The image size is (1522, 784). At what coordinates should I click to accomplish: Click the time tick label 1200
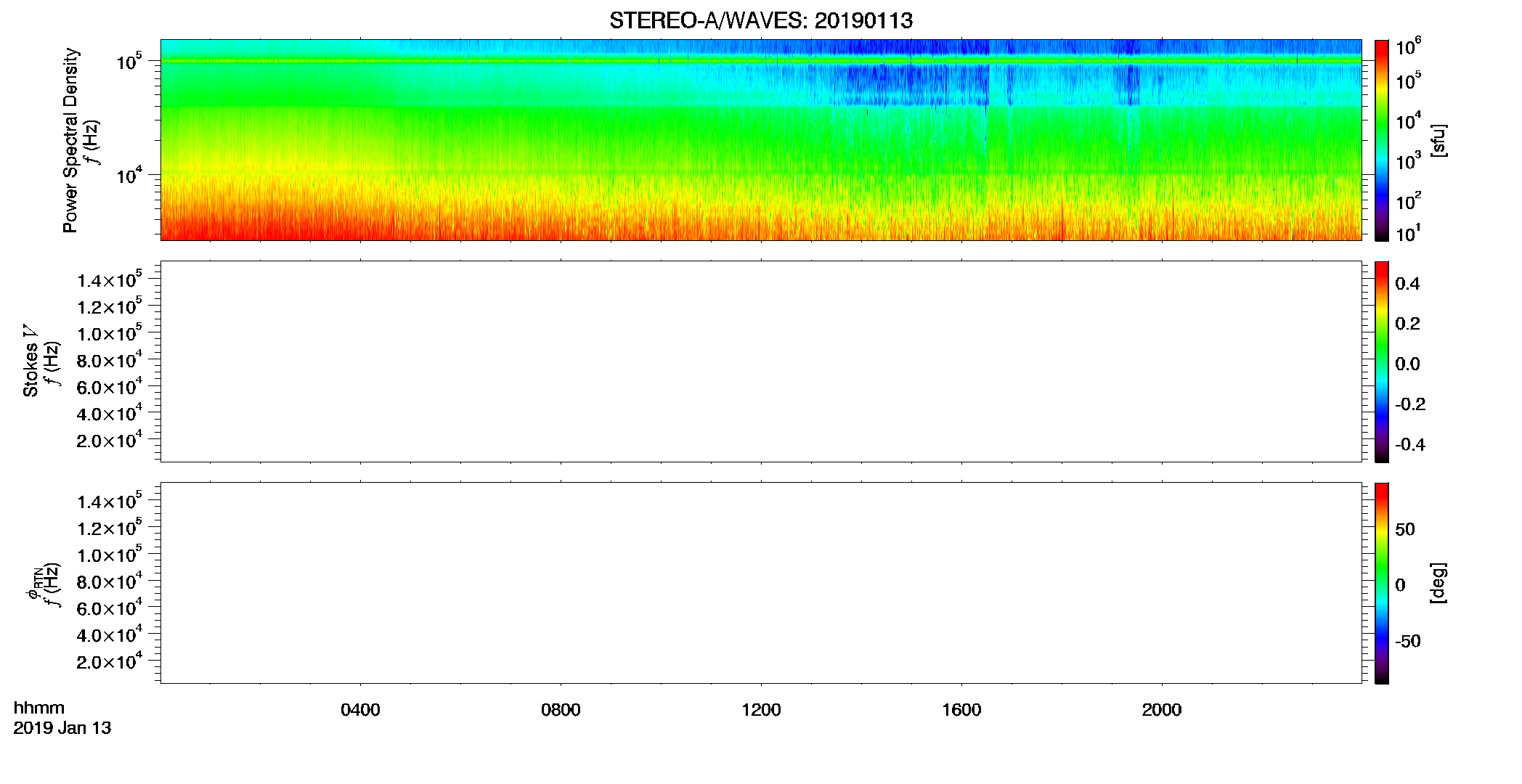tap(761, 710)
